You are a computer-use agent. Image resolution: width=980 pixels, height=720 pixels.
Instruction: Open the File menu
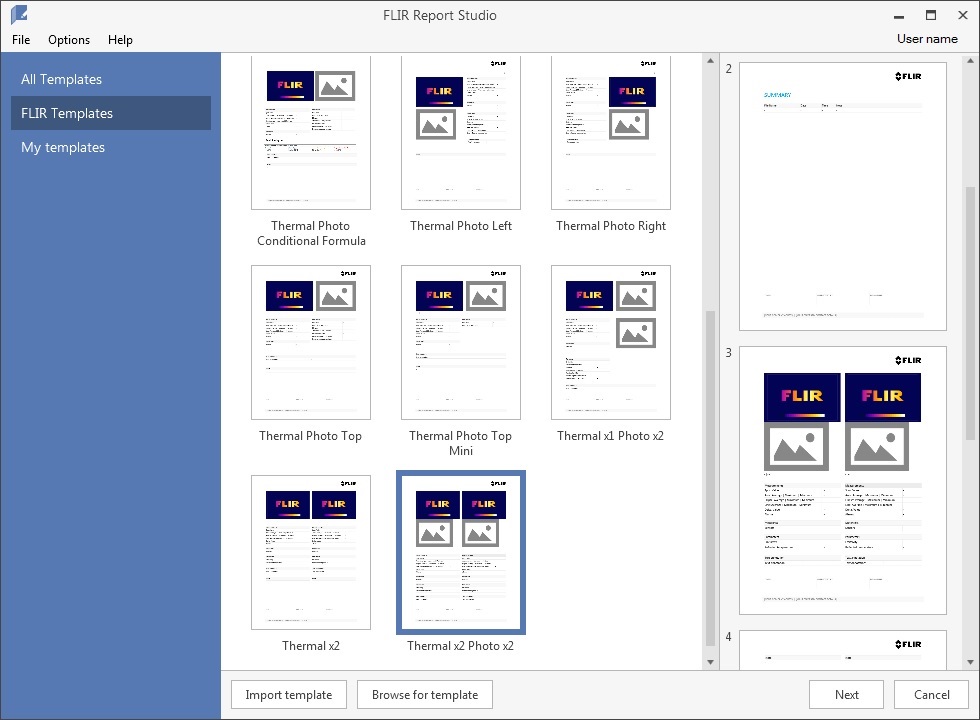[x=20, y=40]
